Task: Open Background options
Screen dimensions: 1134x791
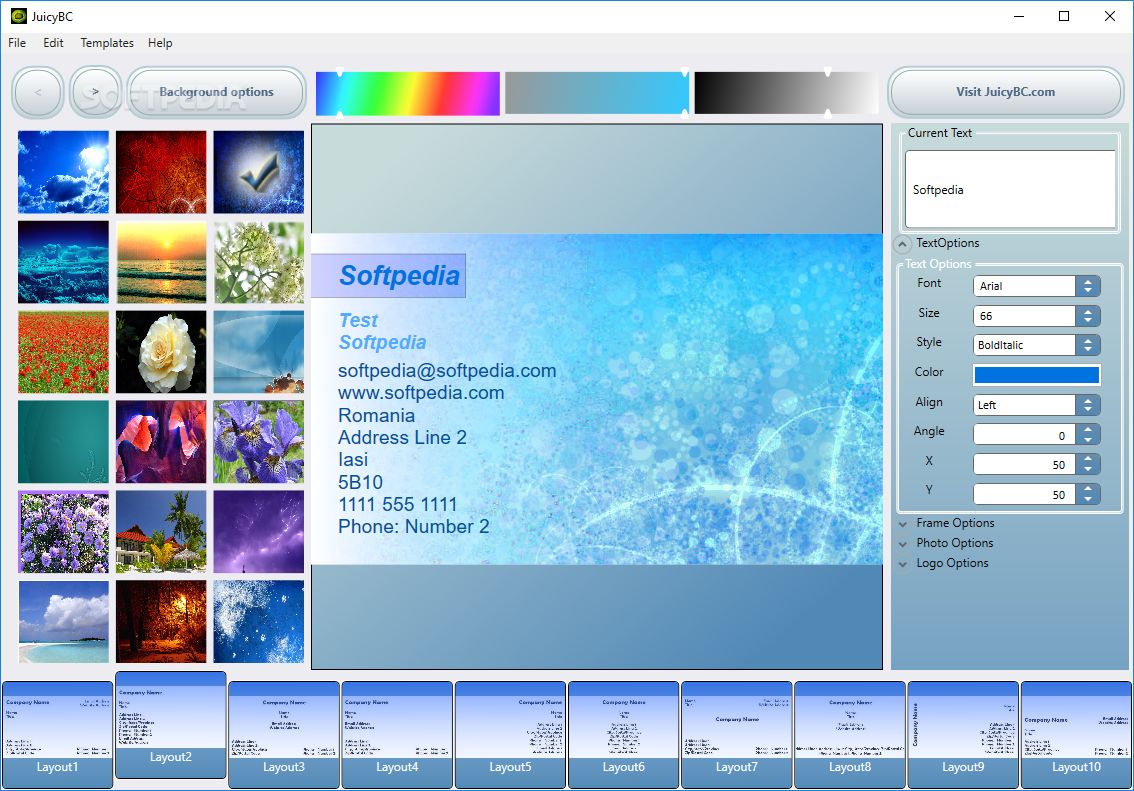Action: click(216, 93)
